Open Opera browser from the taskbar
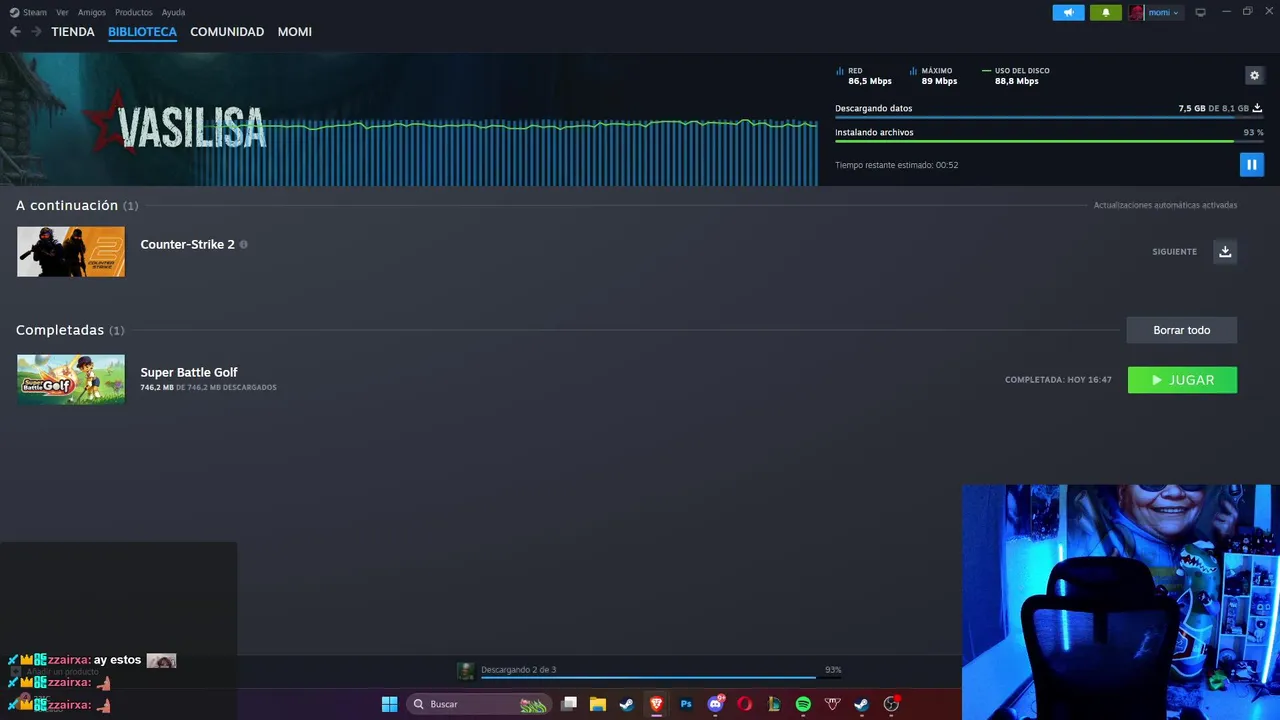The width and height of the screenshot is (1280, 720). coord(744,704)
